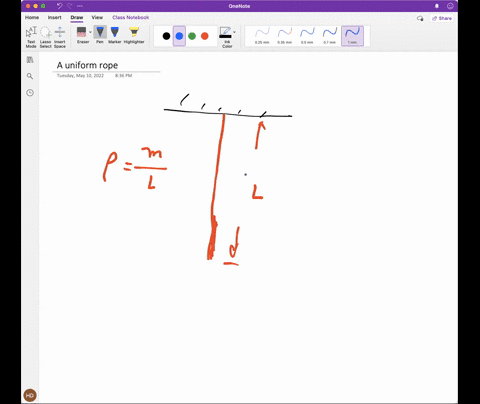Open the notebooks navigation icon
This screenshot has width=480, height=404.
tap(30, 60)
